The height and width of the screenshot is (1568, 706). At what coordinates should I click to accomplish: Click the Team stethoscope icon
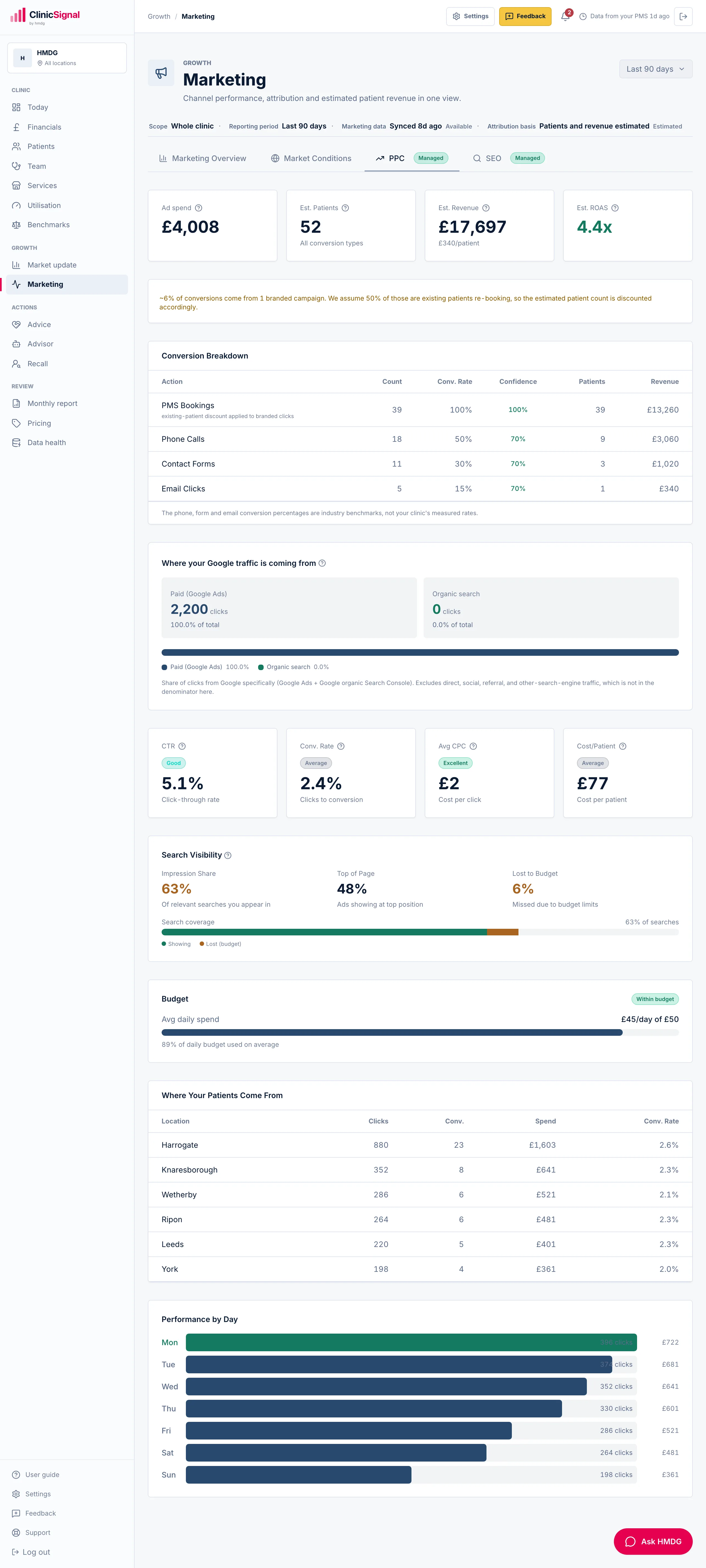17,166
